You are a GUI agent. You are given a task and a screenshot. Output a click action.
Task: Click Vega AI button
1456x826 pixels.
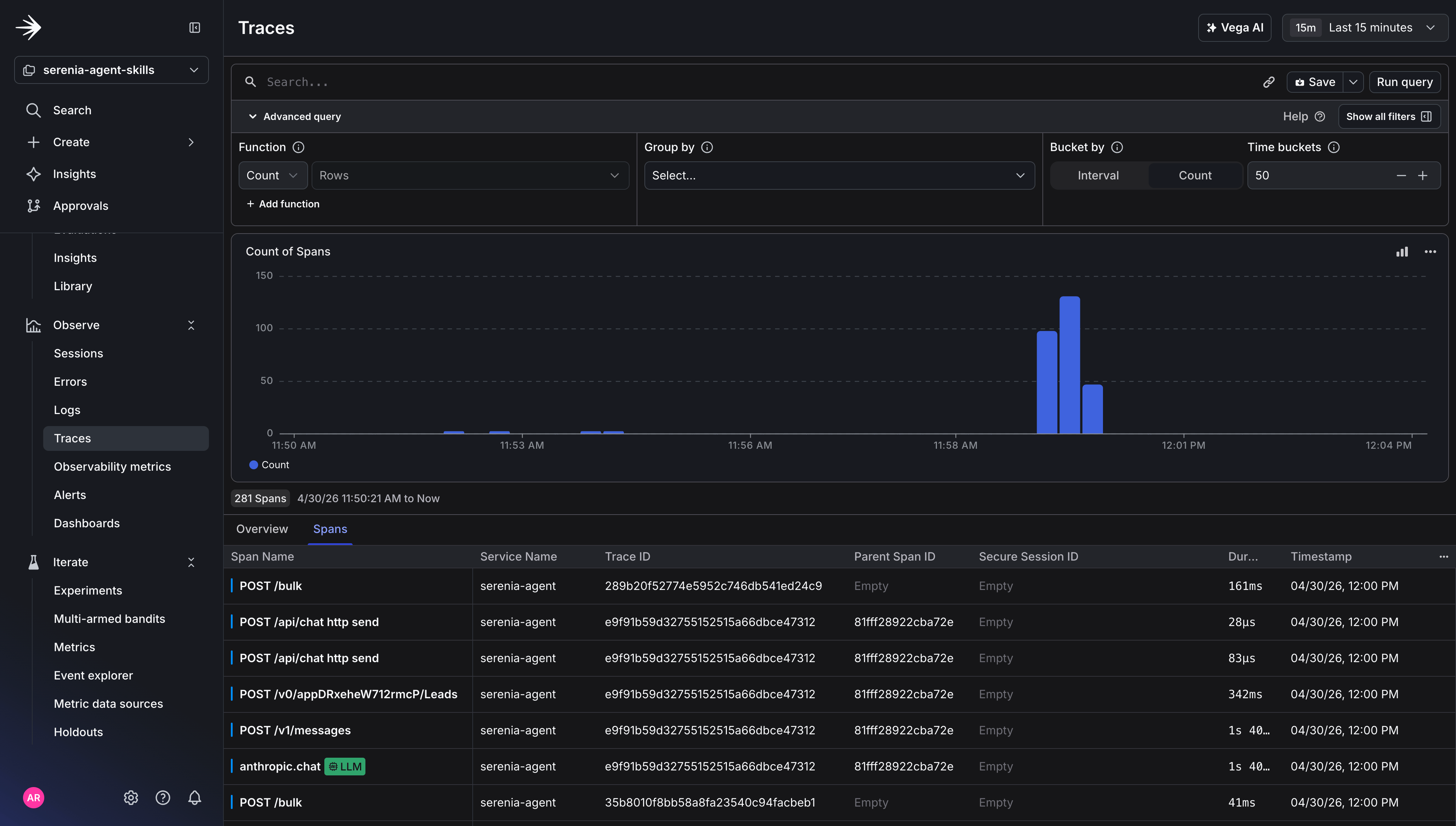click(x=1235, y=28)
